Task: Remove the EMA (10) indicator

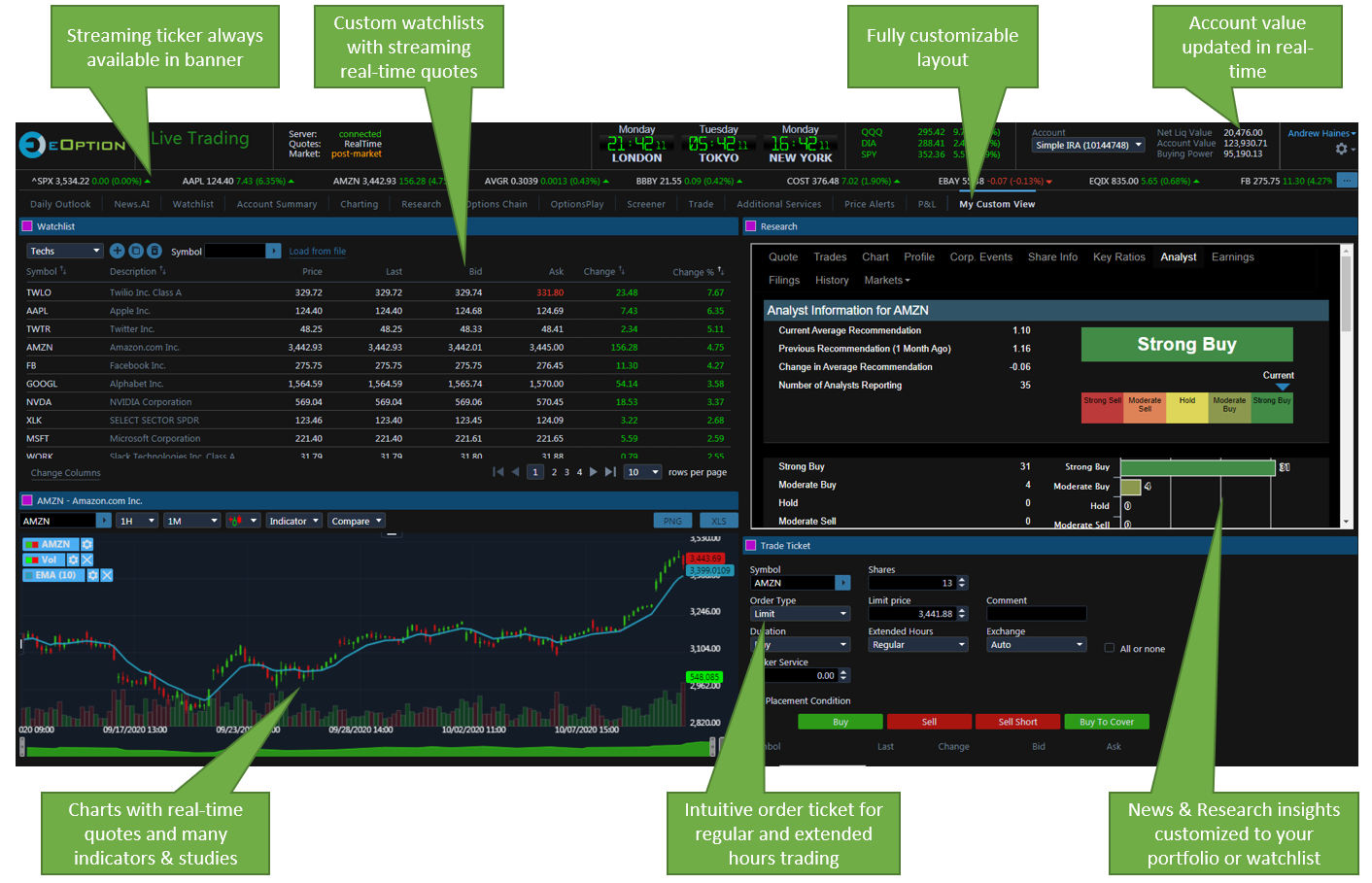Action: (x=107, y=575)
